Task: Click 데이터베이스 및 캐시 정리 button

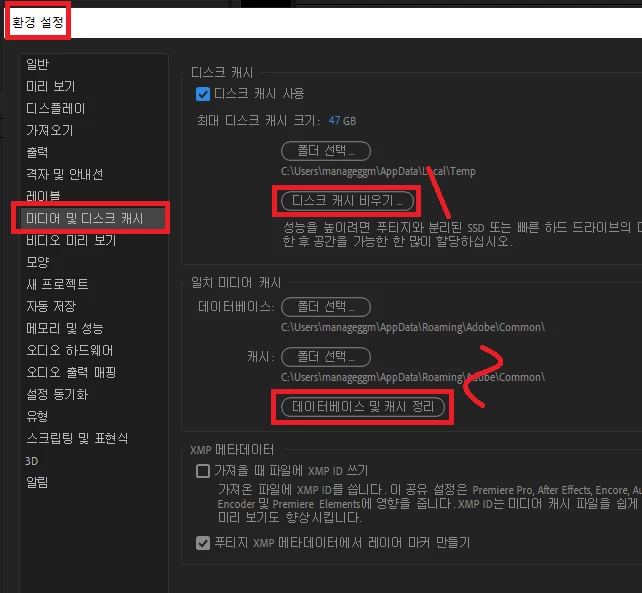Action: [363, 407]
